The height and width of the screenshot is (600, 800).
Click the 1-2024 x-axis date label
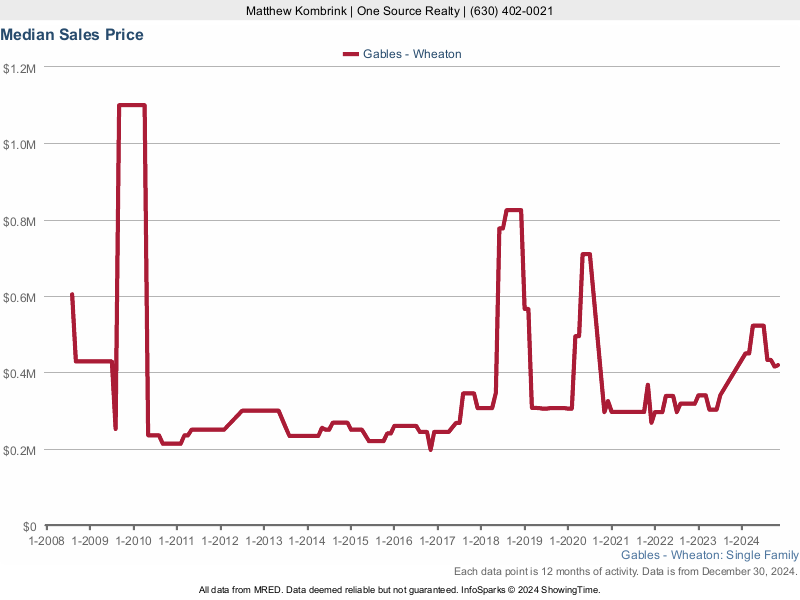(741, 541)
